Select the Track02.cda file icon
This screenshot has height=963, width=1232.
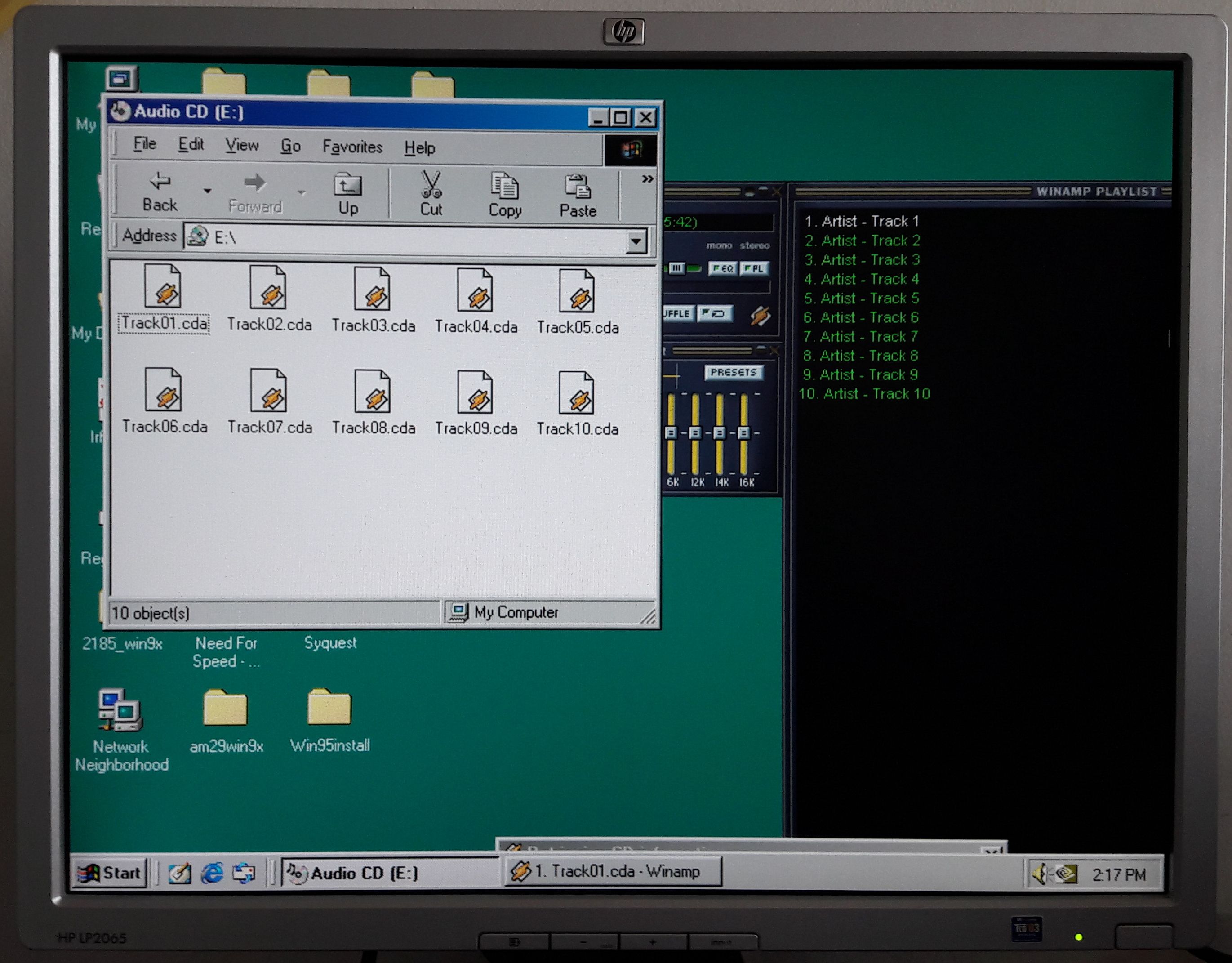268,287
